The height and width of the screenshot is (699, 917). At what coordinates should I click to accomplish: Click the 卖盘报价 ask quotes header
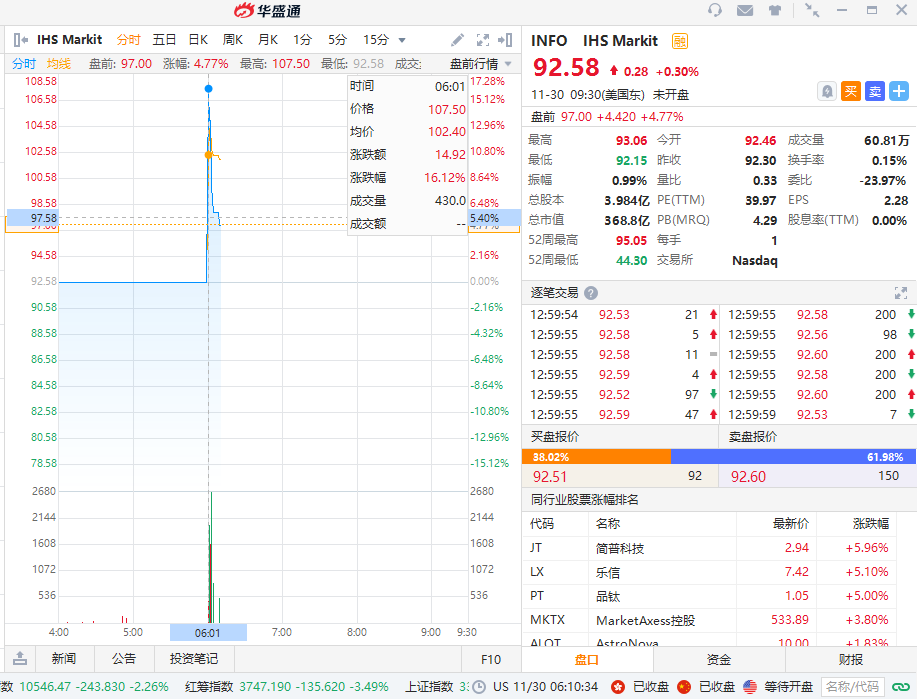[x=753, y=437]
